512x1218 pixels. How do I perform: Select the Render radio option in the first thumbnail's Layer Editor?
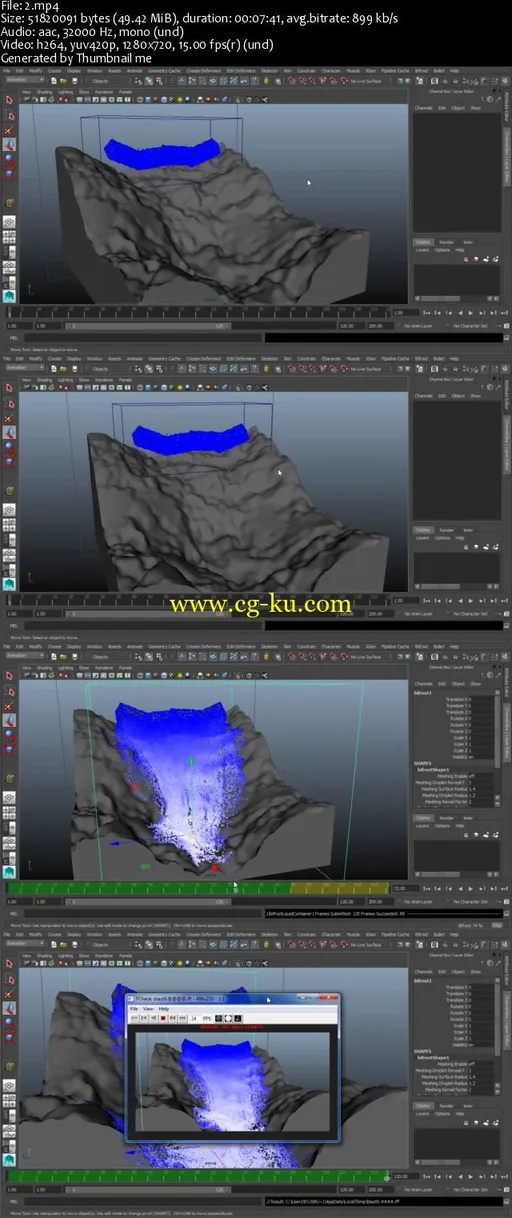(x=447, y=242)
